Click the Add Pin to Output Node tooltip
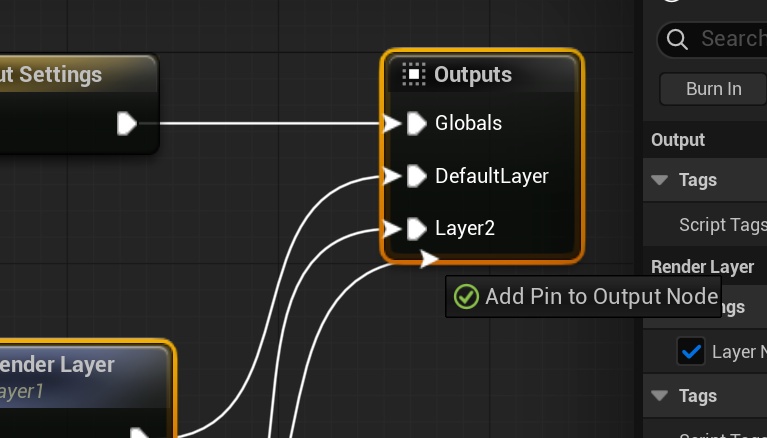The width and height of the screenshot is (767, 438). (600, 296)
